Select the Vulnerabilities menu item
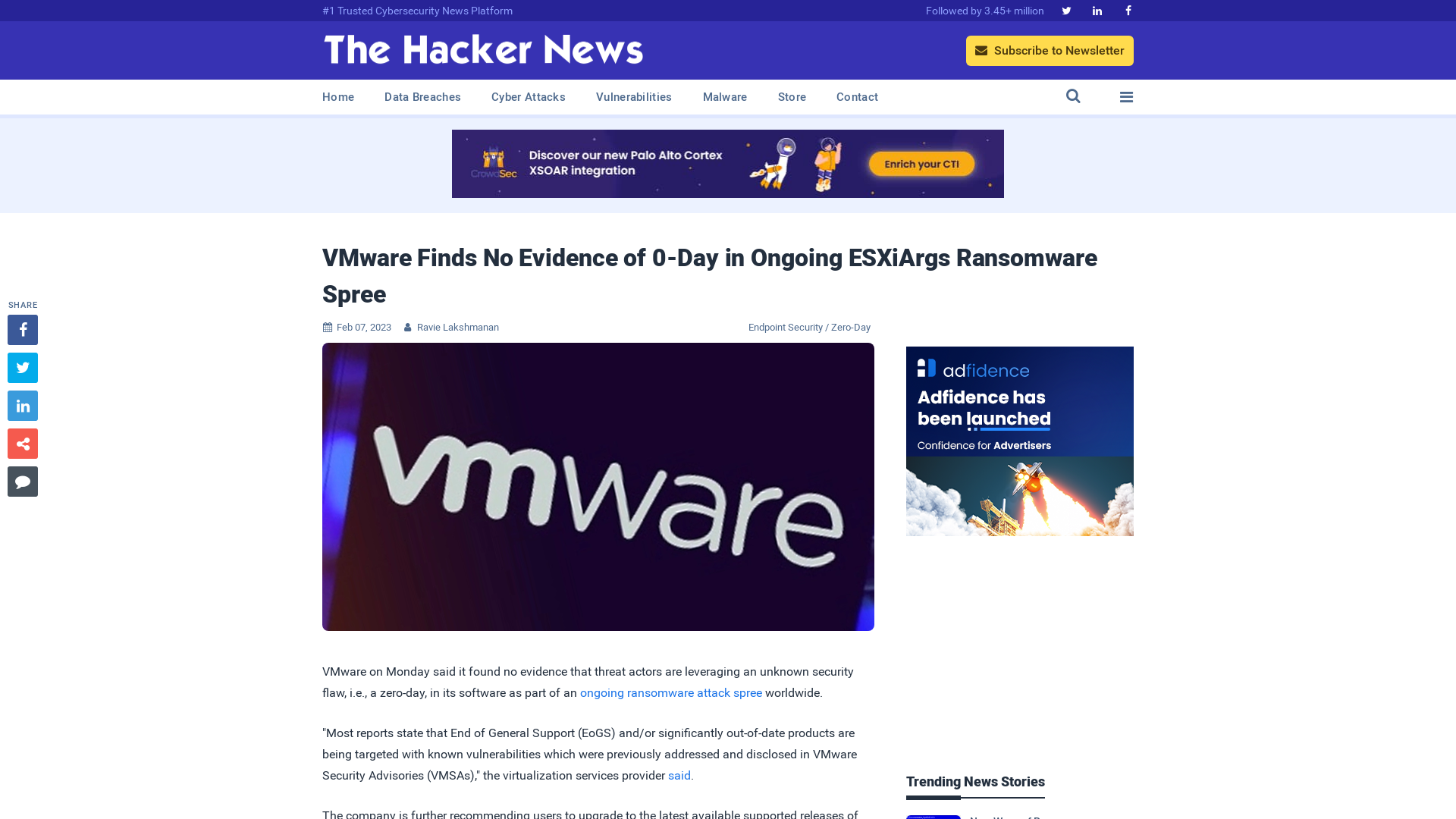 [634, 97]
